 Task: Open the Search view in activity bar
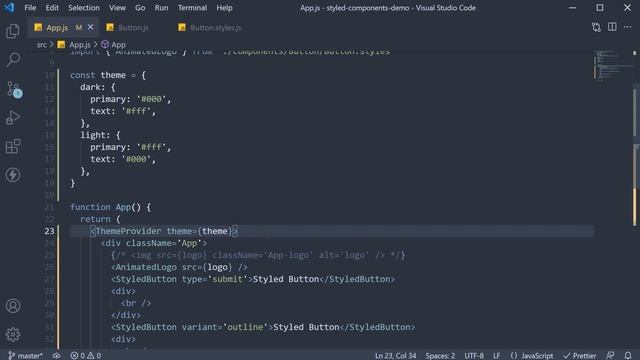pos(13,60)
